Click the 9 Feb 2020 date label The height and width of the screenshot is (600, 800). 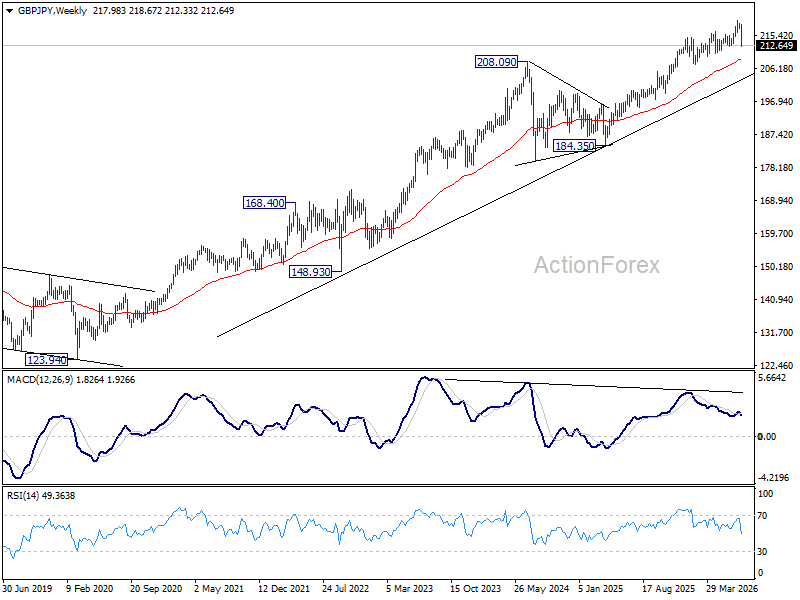click(x=90, y=589)
